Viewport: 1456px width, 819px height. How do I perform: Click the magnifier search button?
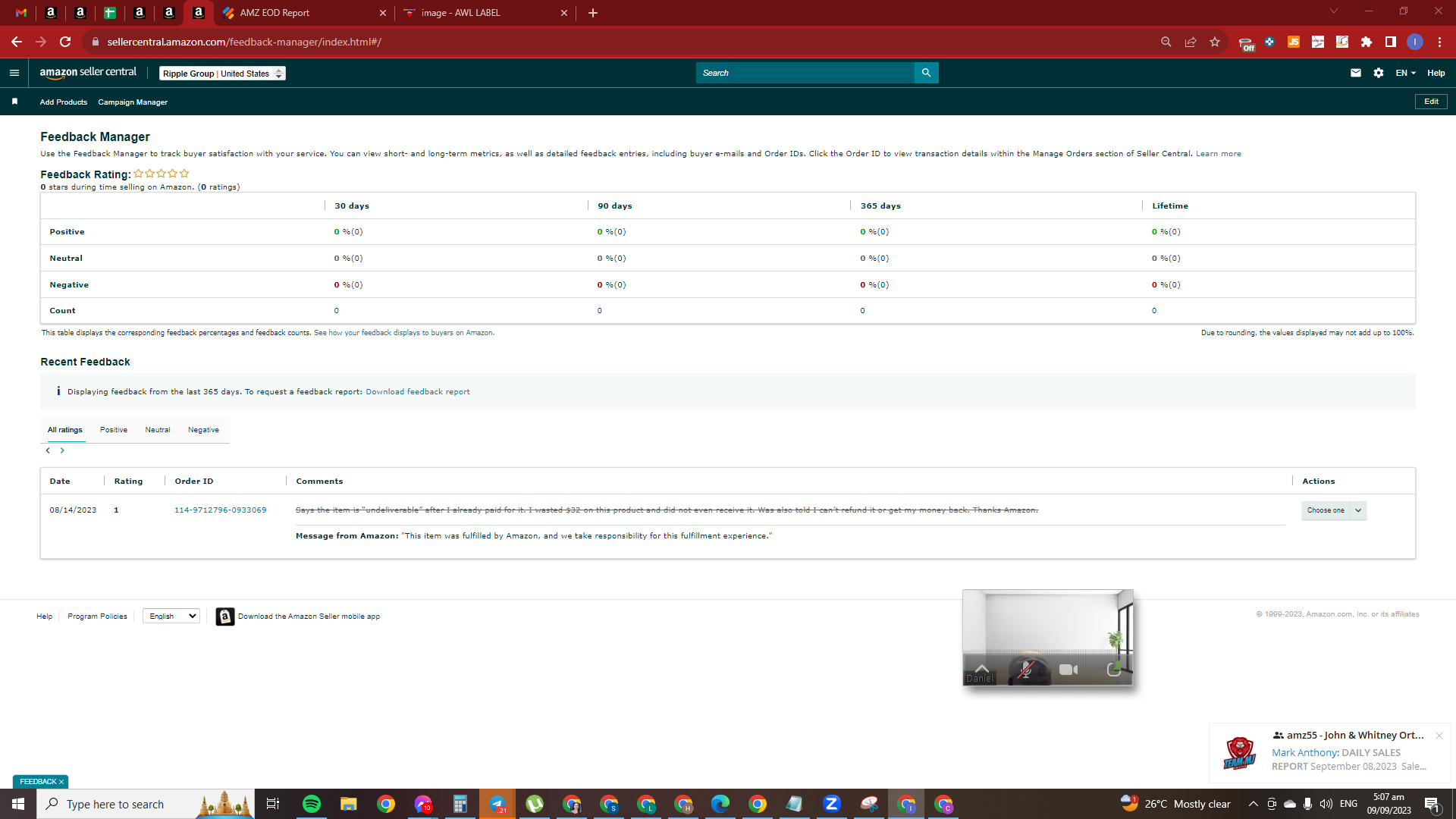tap(926, 73)
